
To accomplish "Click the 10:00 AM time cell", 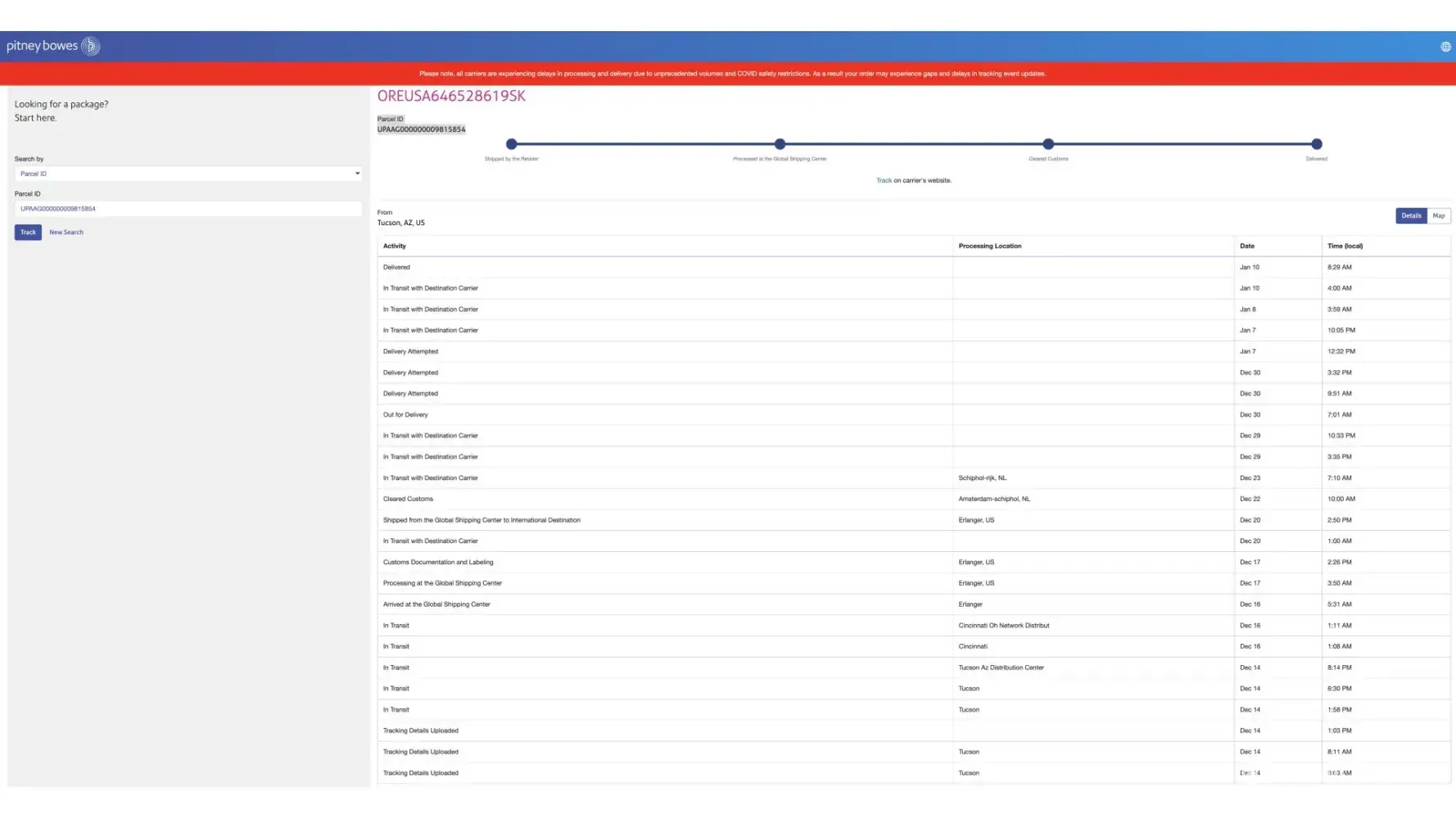I will click(1341, 499).
